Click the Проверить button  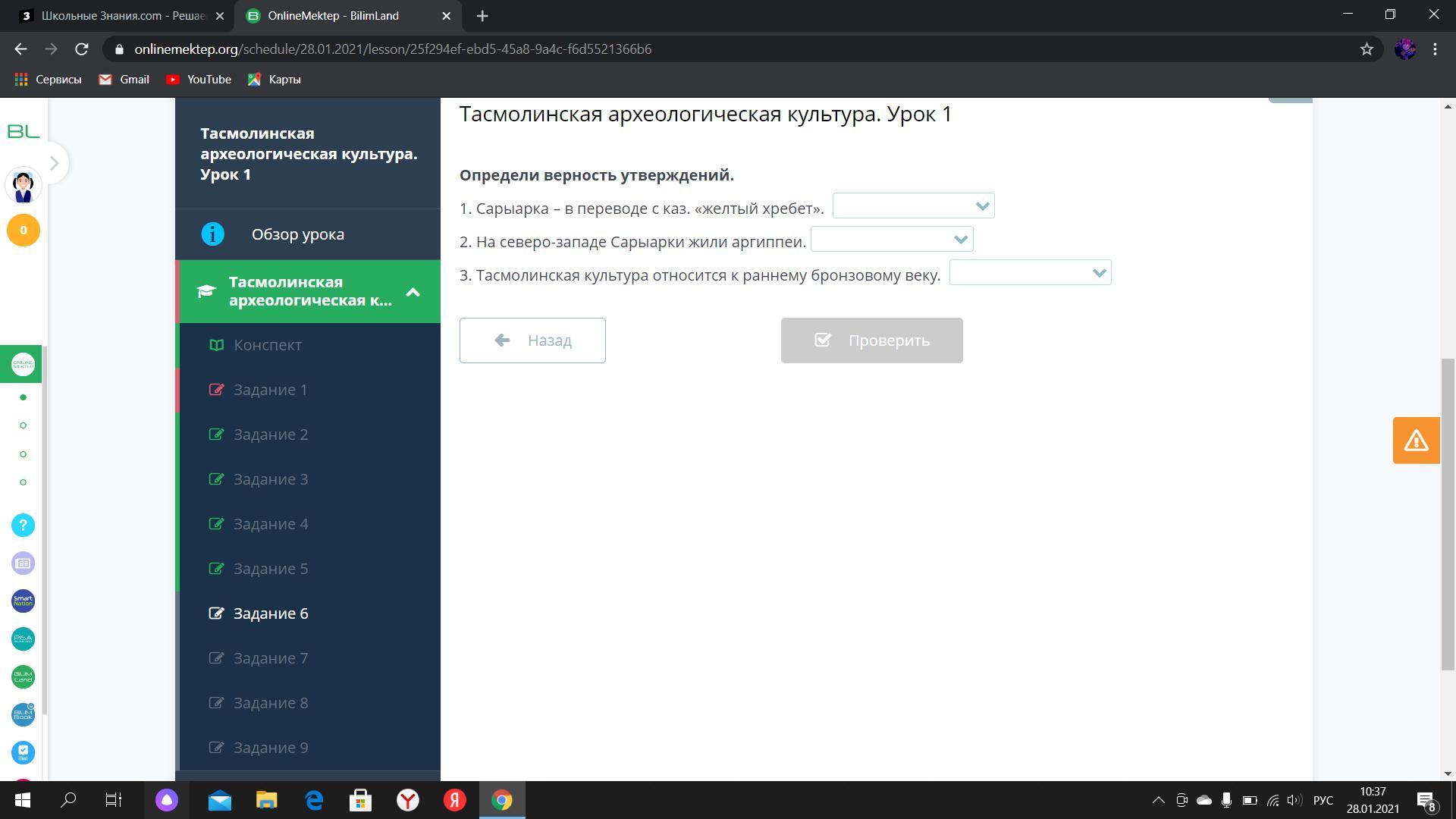(x=871, y=340)
